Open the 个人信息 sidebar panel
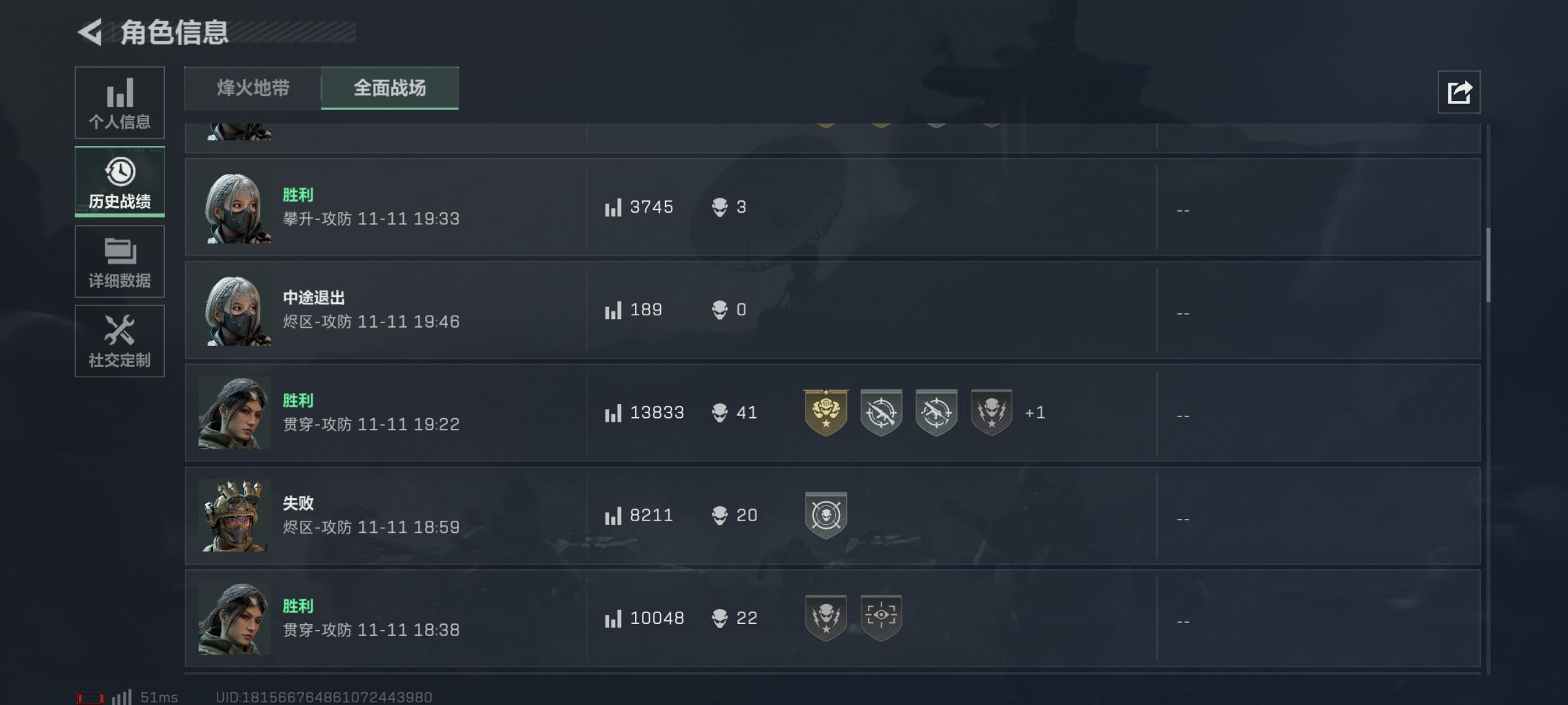Viewport: 1568px width, 705px height. [119, 103]
